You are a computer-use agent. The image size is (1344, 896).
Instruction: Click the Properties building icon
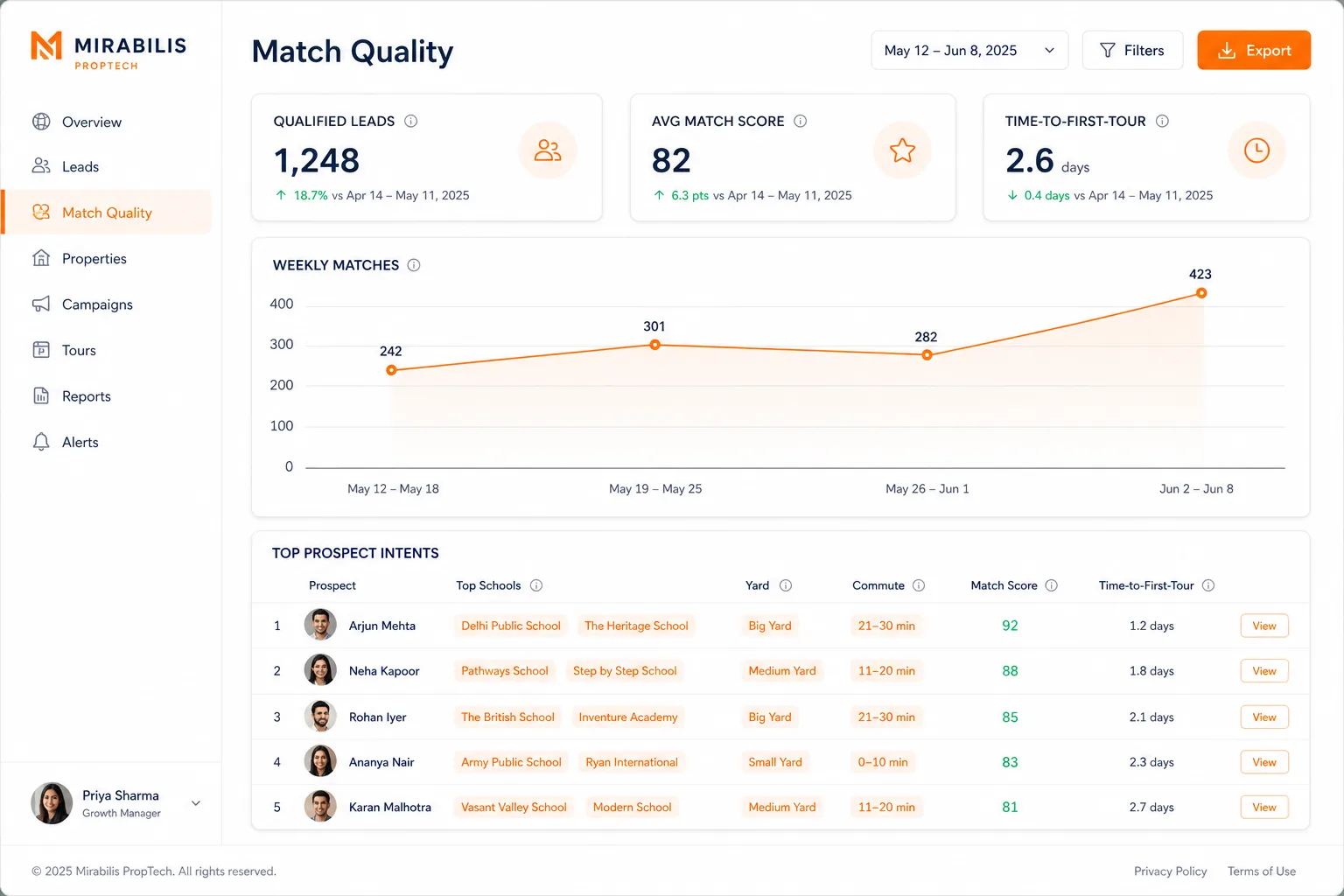pos(41,258)
